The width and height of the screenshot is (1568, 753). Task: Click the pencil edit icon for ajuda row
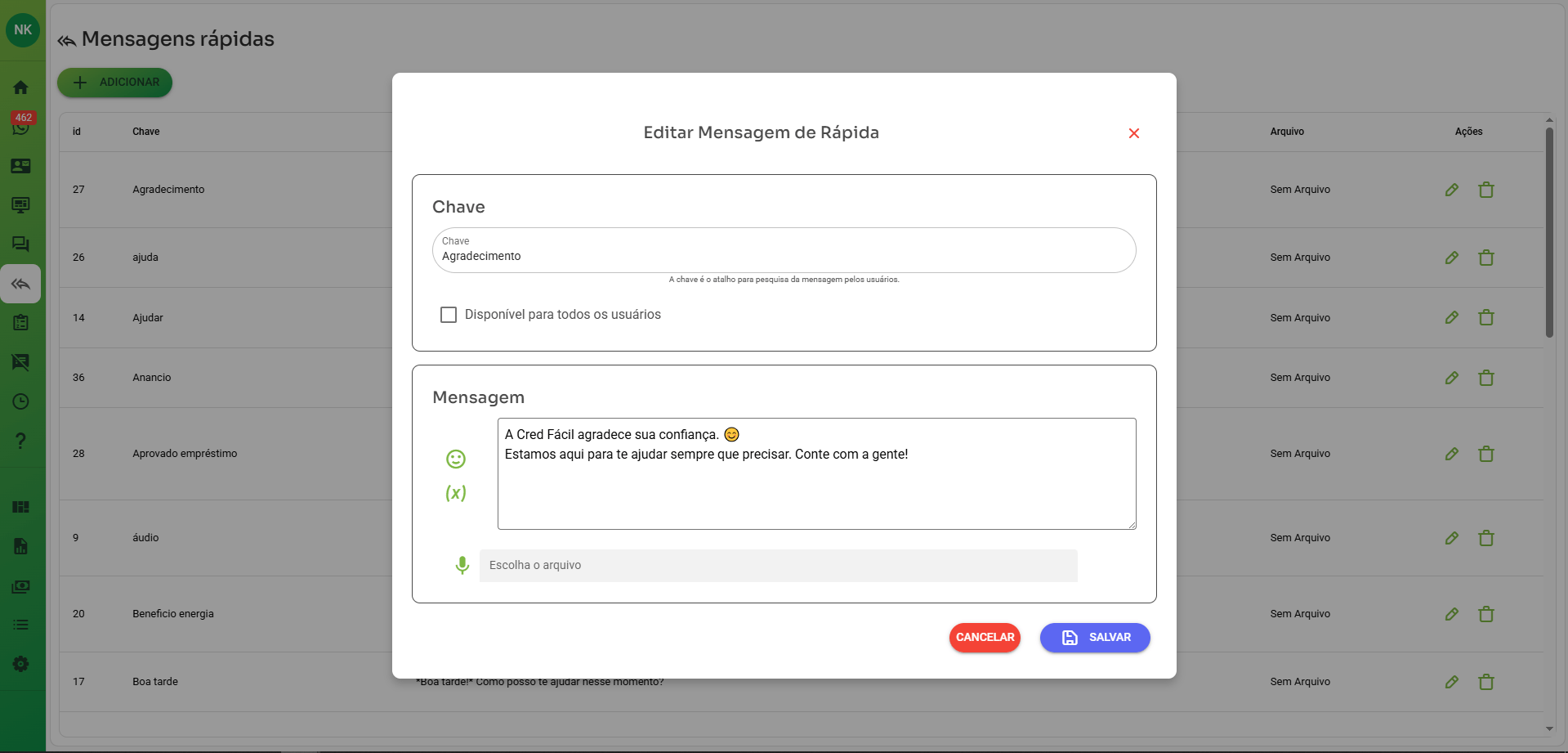click(1451, 258)
